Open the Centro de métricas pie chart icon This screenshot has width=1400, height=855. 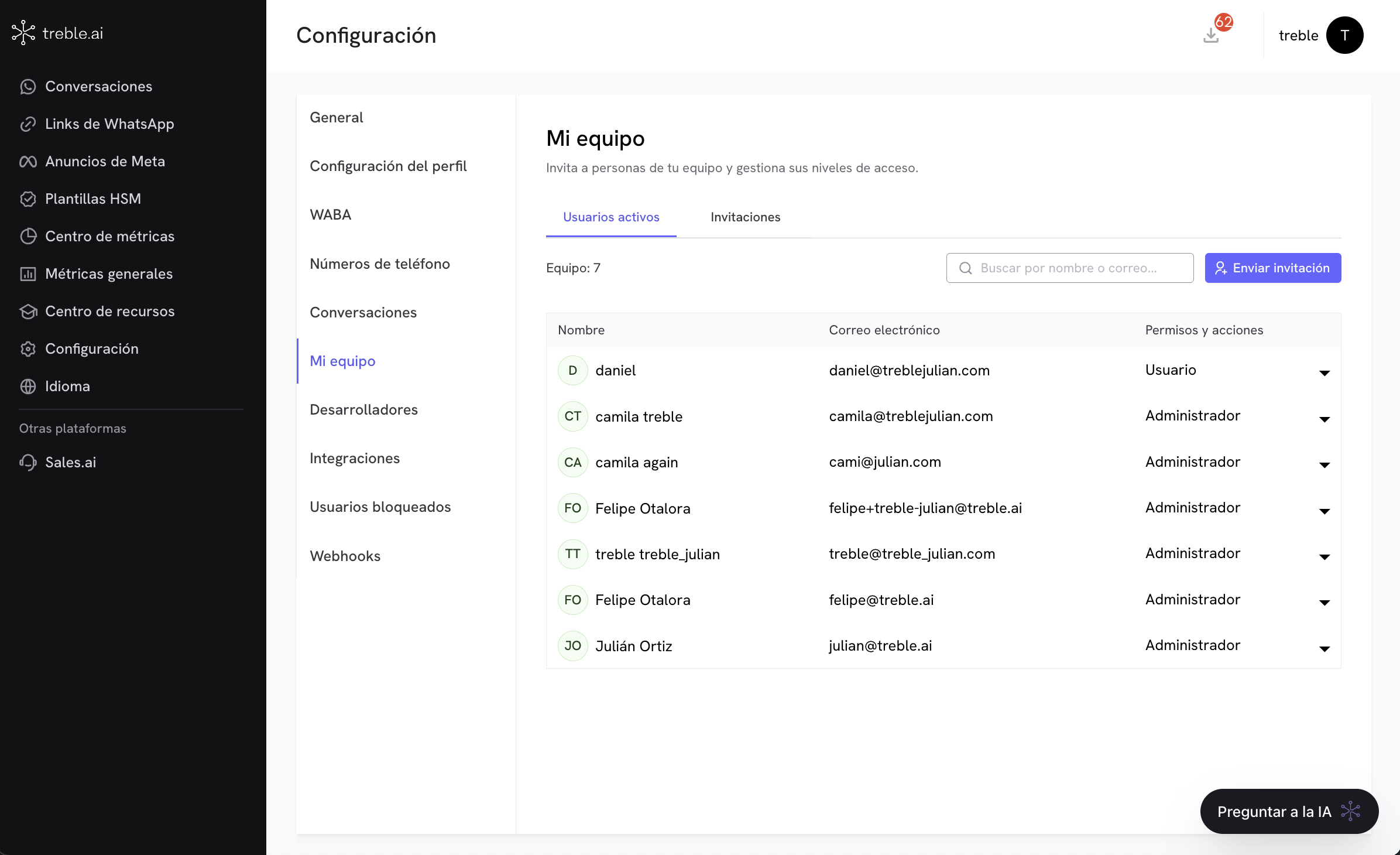tap(28, 237)
